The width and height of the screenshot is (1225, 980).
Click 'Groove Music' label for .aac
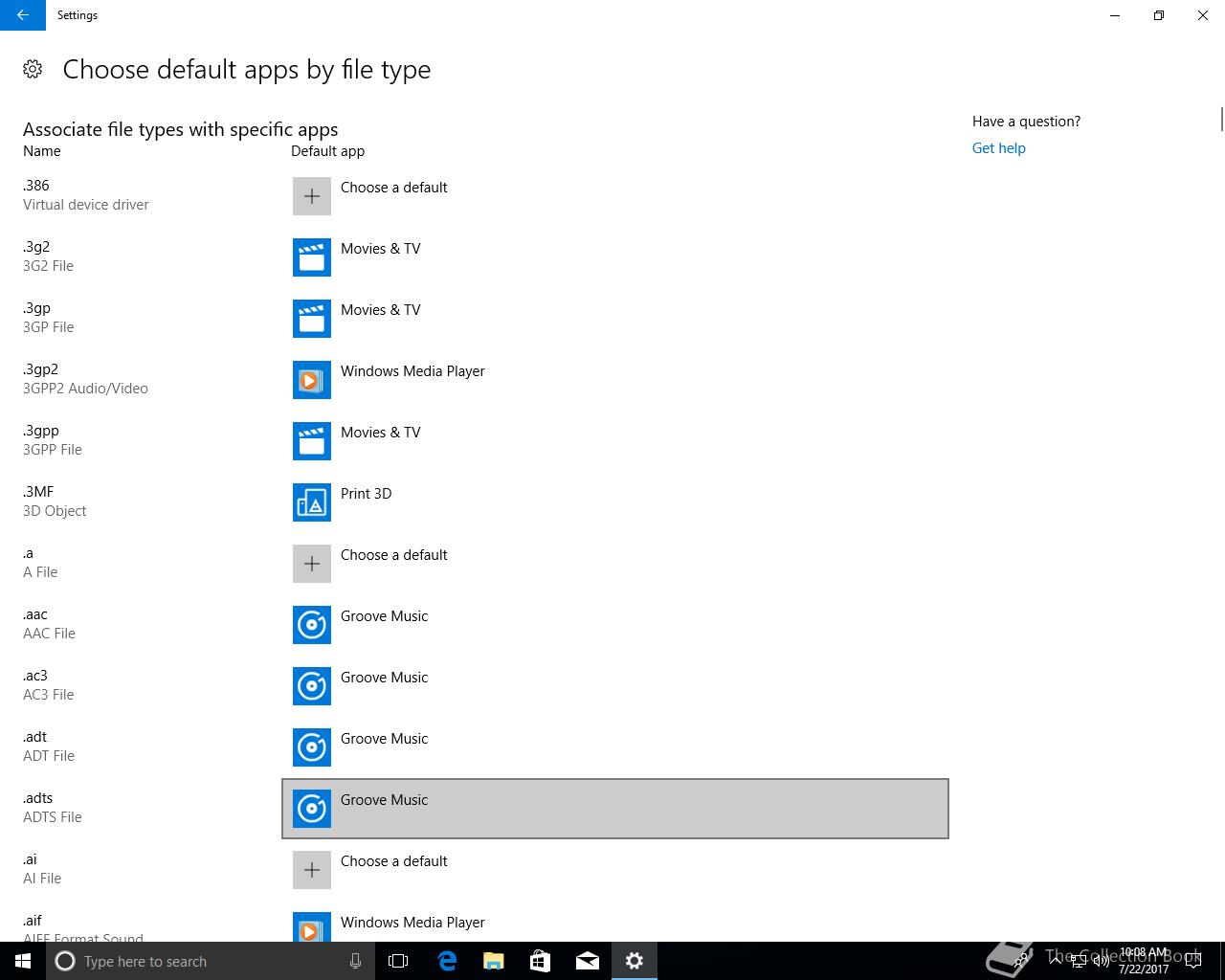coord(384,616)
